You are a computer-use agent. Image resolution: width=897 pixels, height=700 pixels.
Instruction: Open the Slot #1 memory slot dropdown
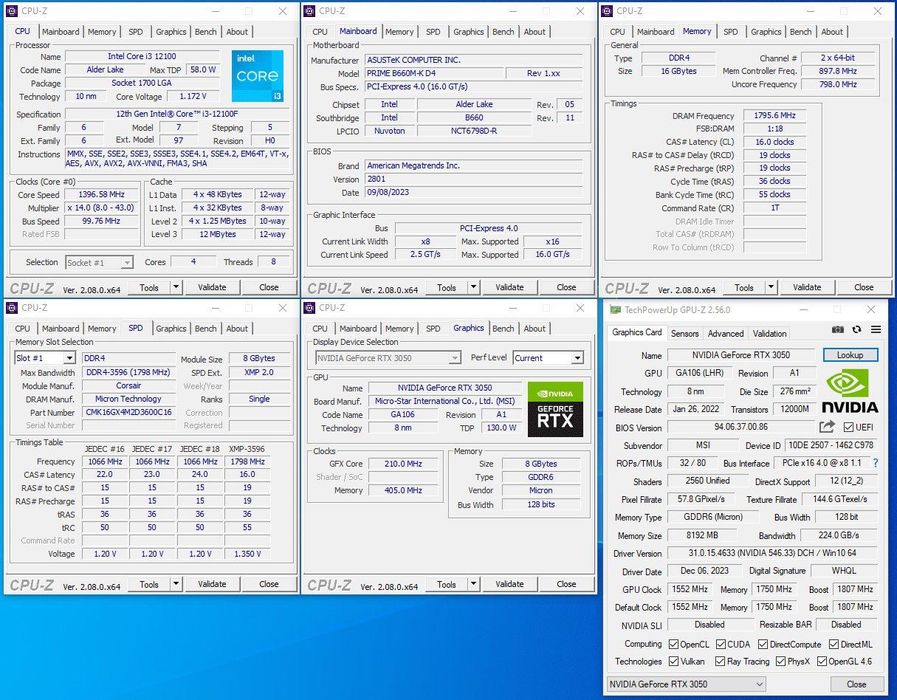[x=69, y=358]
